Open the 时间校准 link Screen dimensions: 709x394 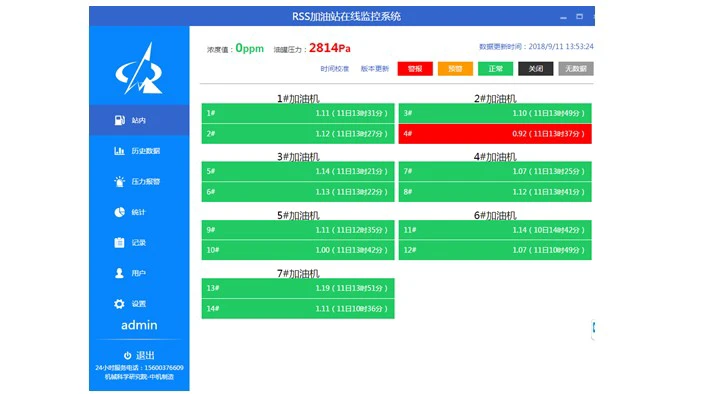(335, 69)
